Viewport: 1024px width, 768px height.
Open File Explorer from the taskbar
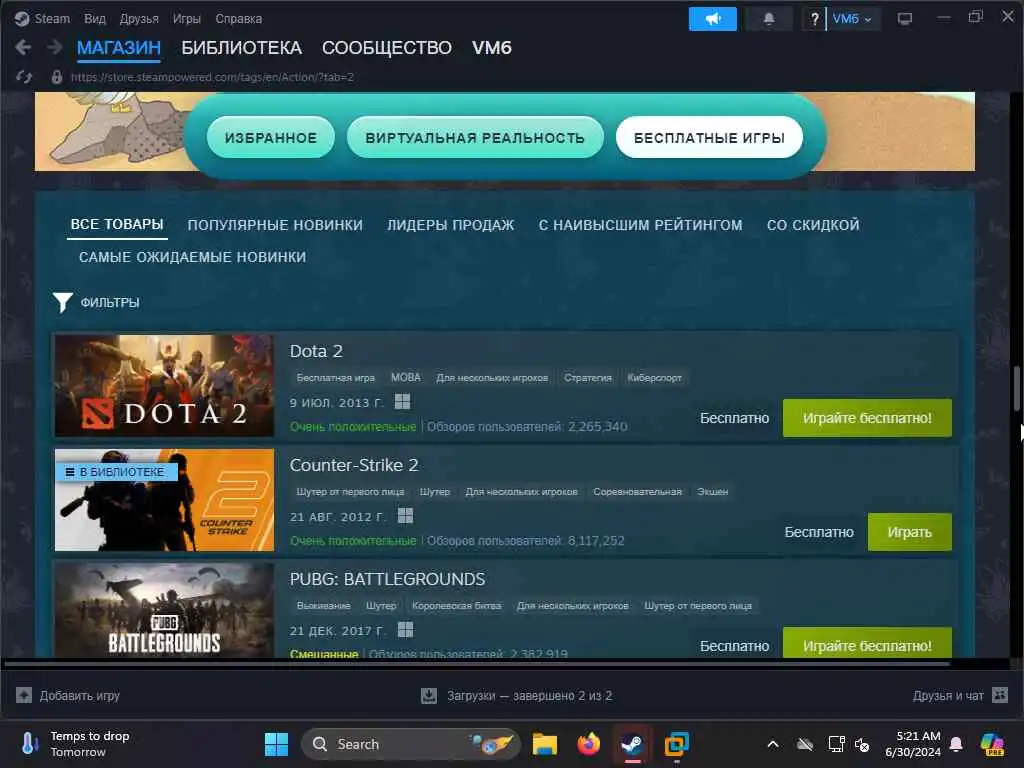pos(544,744)
